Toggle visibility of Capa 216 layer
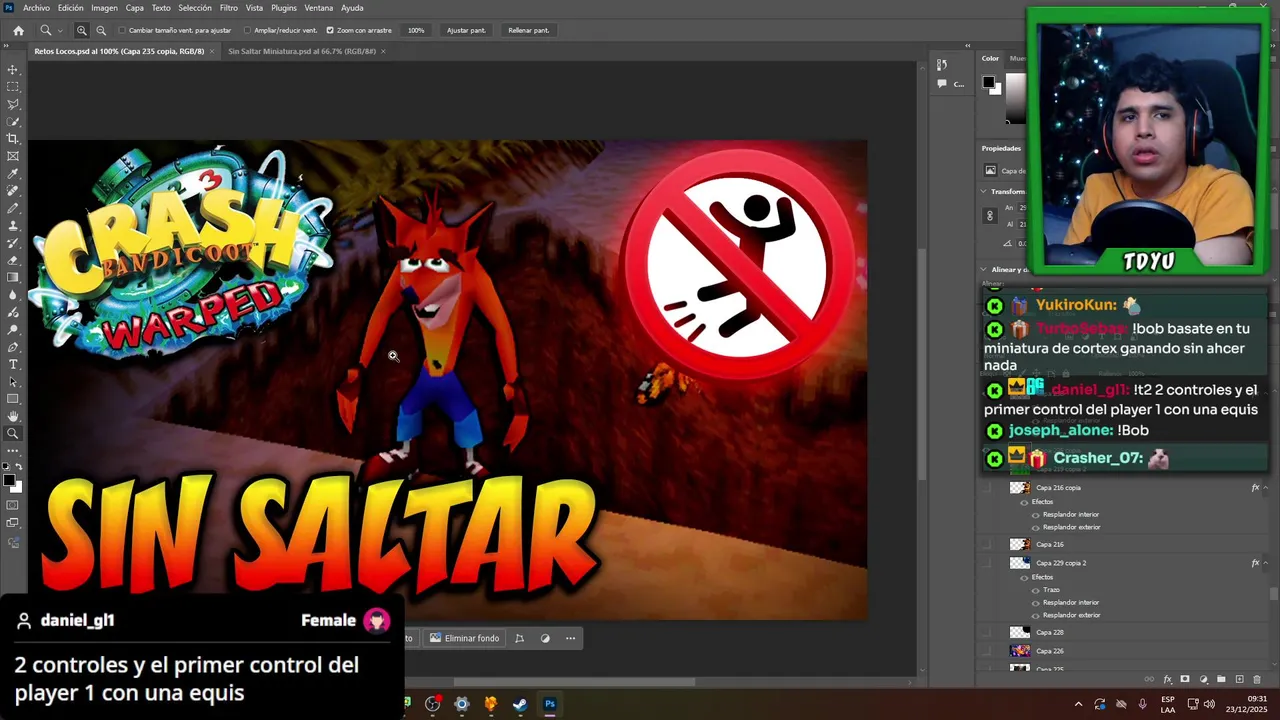Viewport: 1280px width, 720px height. [988, 544]
